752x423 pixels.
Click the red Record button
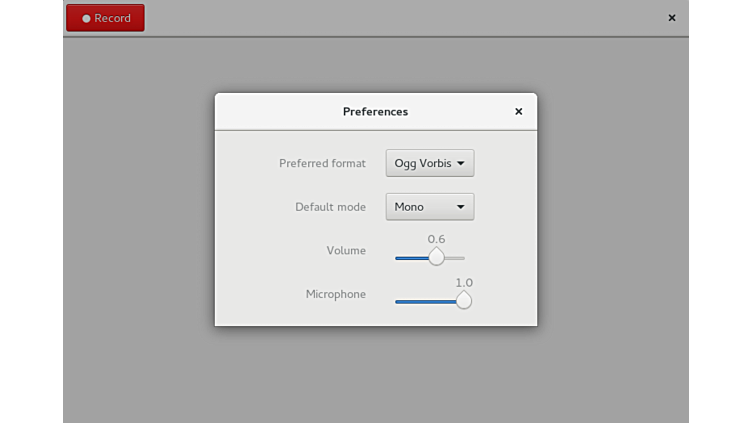105,18
